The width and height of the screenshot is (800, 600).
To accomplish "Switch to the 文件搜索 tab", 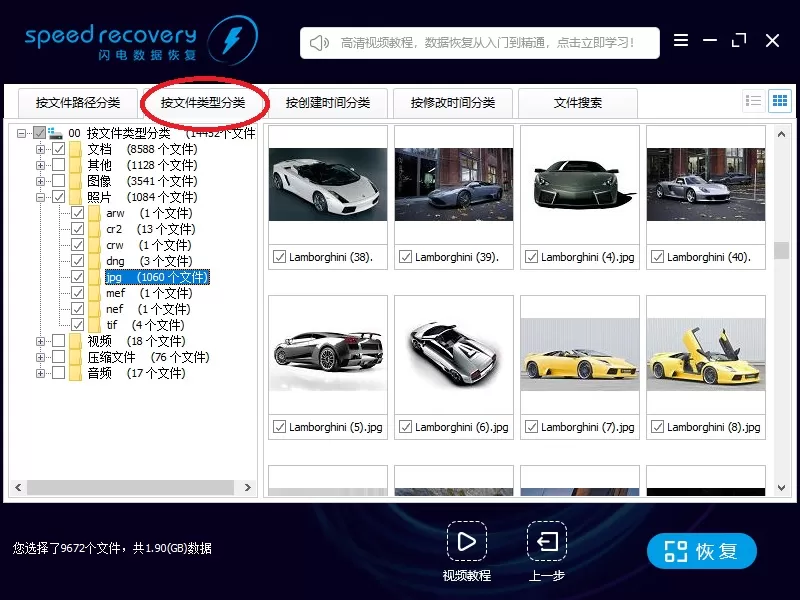I will pyautogui.click(x=578, y=103).
